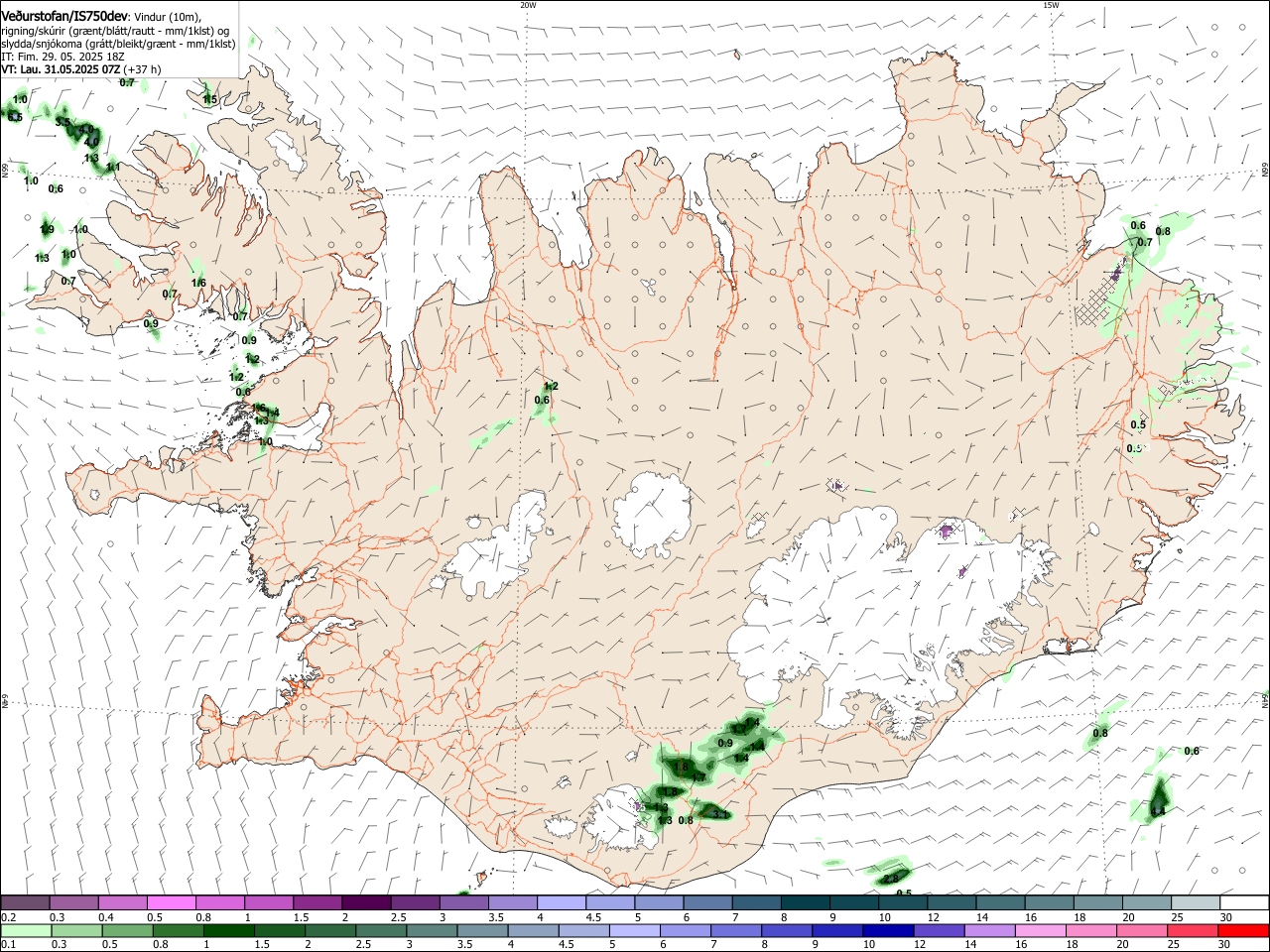Click the hot pink 20 swatch, lower legend
This screenshot has height=952, width=1270.
coord(1142,931)
